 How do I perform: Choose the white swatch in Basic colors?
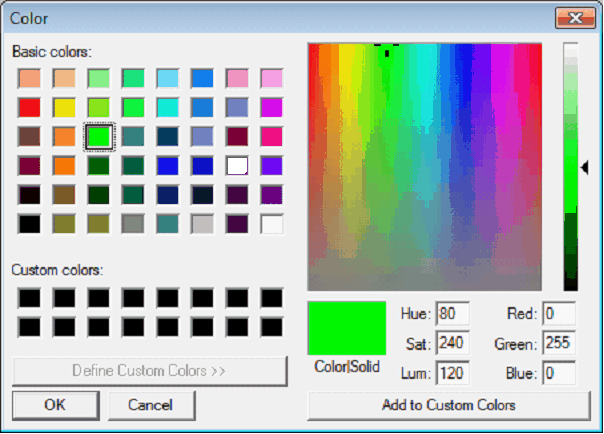272,224
